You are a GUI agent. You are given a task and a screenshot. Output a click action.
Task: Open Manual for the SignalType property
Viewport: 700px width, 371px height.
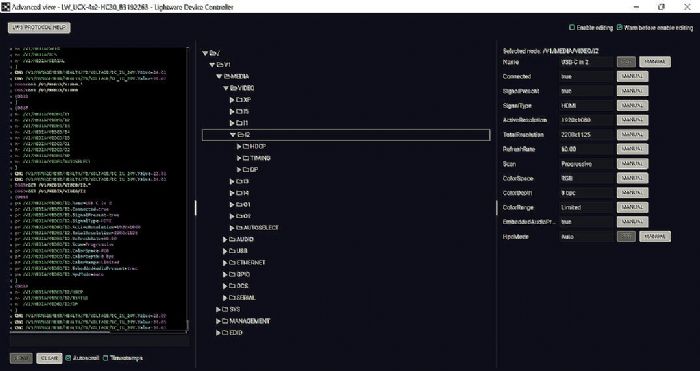click(x=632, y=106)
